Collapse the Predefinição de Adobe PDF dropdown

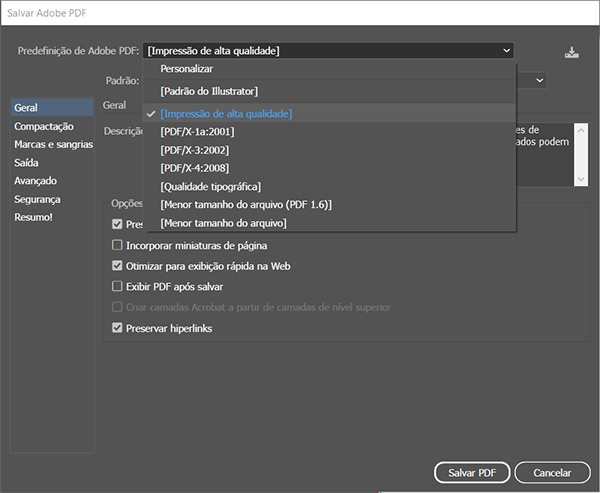(506, 50)
